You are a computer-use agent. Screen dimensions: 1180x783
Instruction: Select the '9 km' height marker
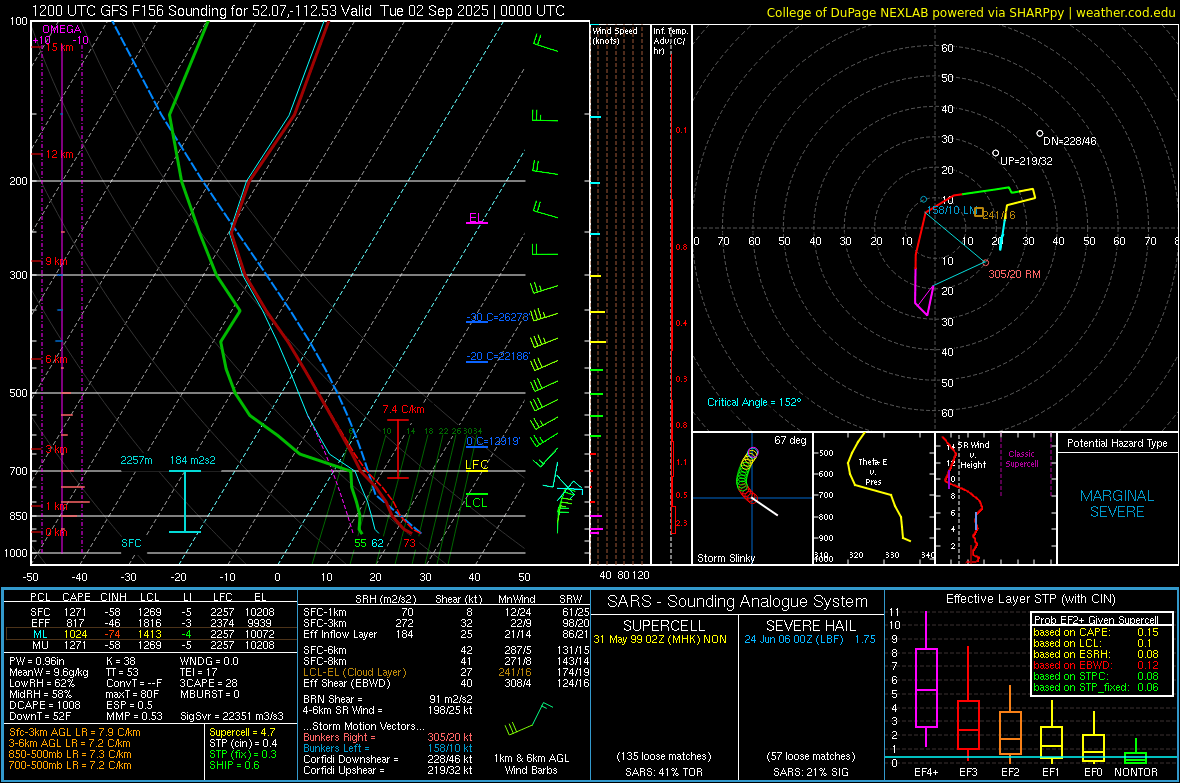point(56,261)
